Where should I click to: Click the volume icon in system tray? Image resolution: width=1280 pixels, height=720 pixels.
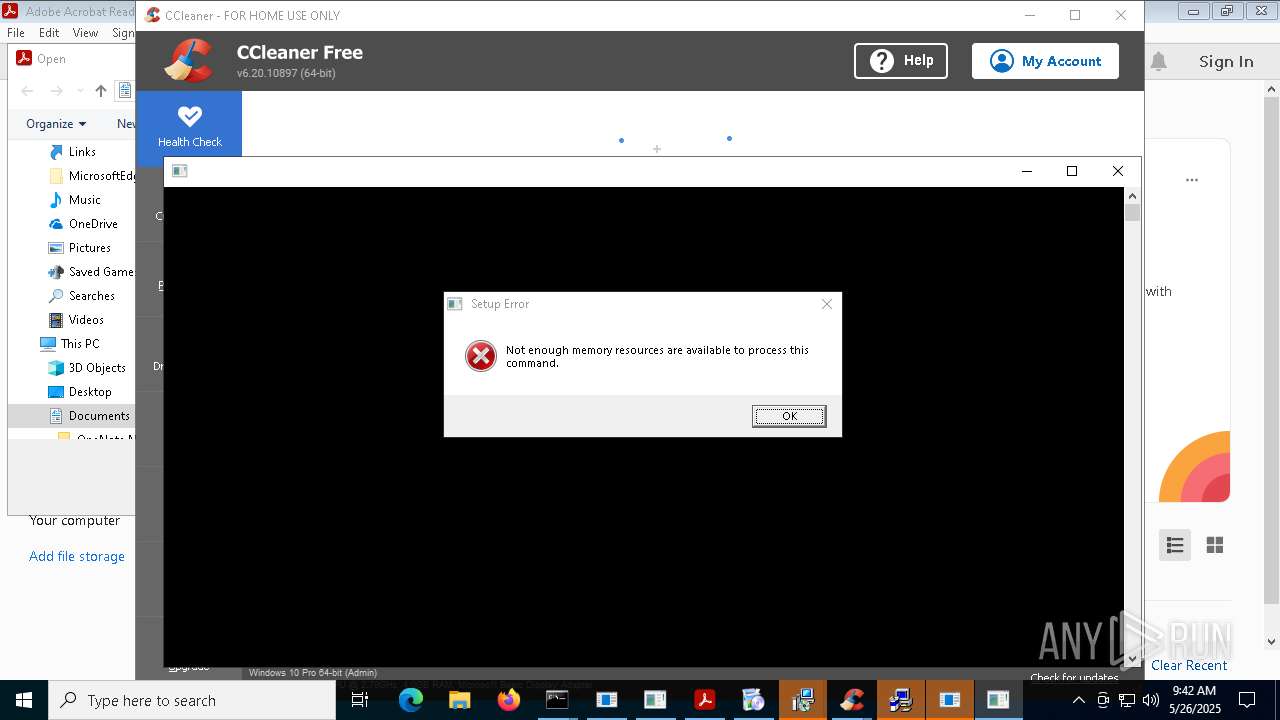click(1150, 700)
